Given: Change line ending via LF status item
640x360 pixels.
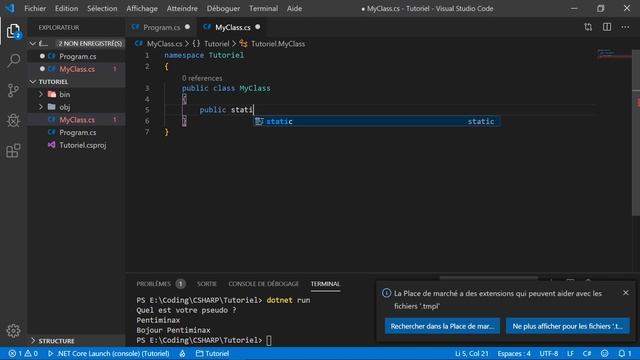Looking at the screenshot, I should pyautogui.click(x=570, y=353).
